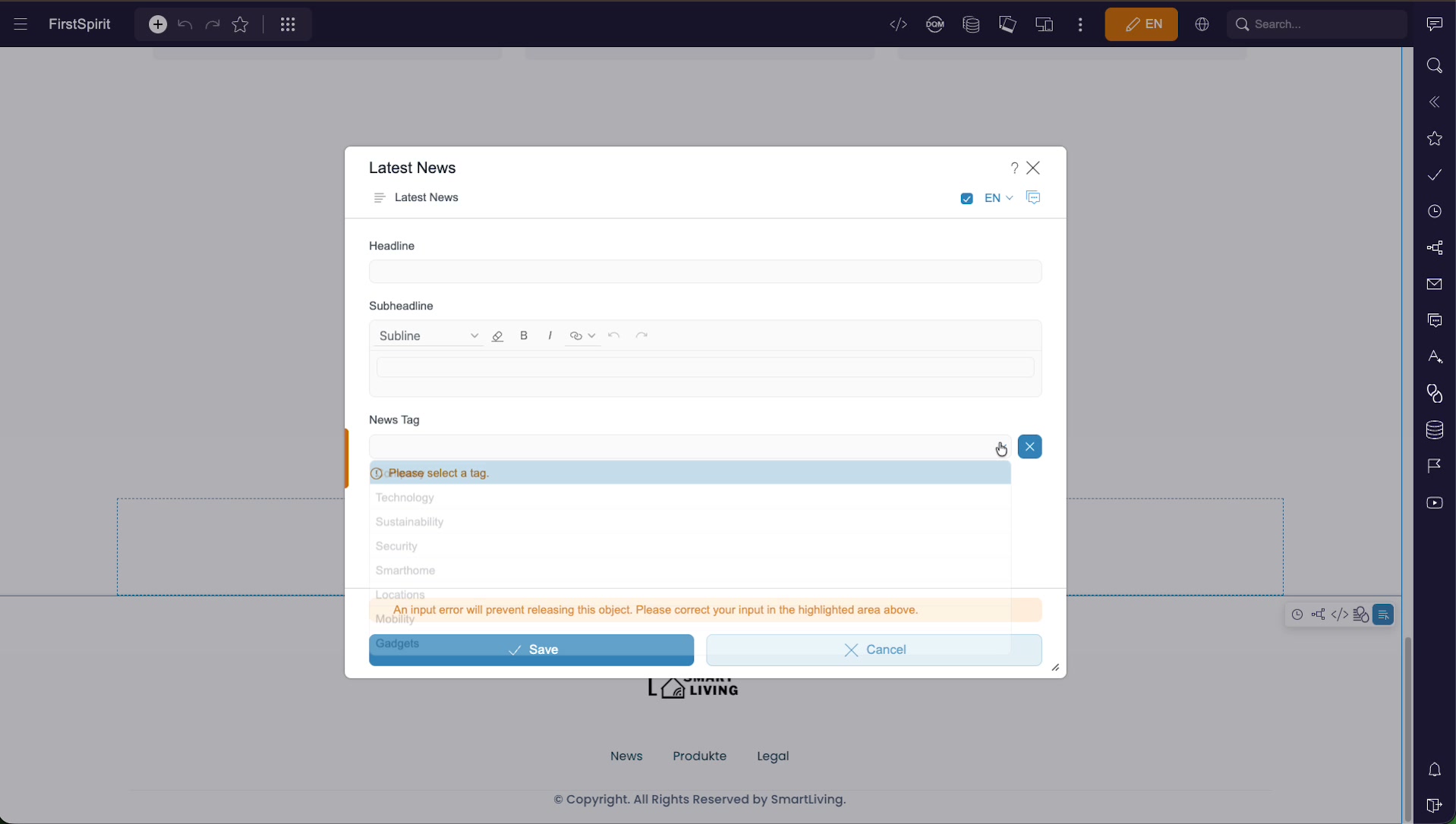
Task: Open EN language dropdown in dialog
Action: click(998, 198)
